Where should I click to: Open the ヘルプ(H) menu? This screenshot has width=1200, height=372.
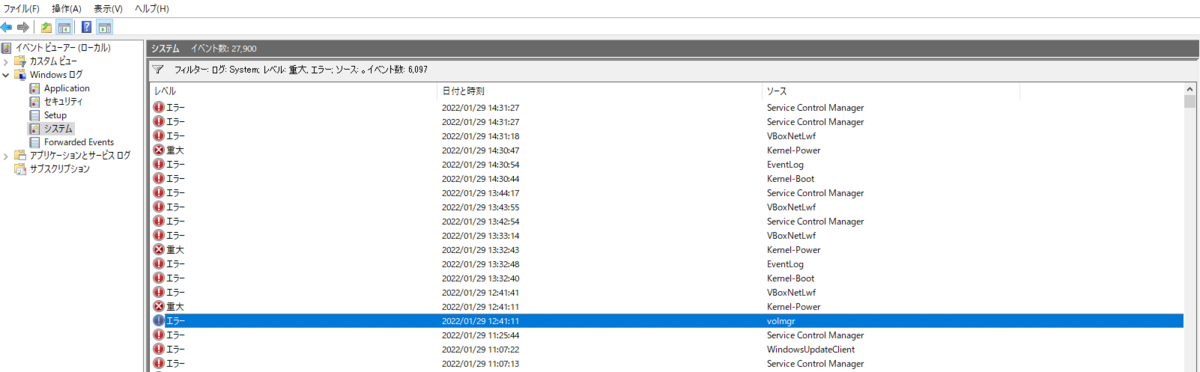click(x=152, y=8)
